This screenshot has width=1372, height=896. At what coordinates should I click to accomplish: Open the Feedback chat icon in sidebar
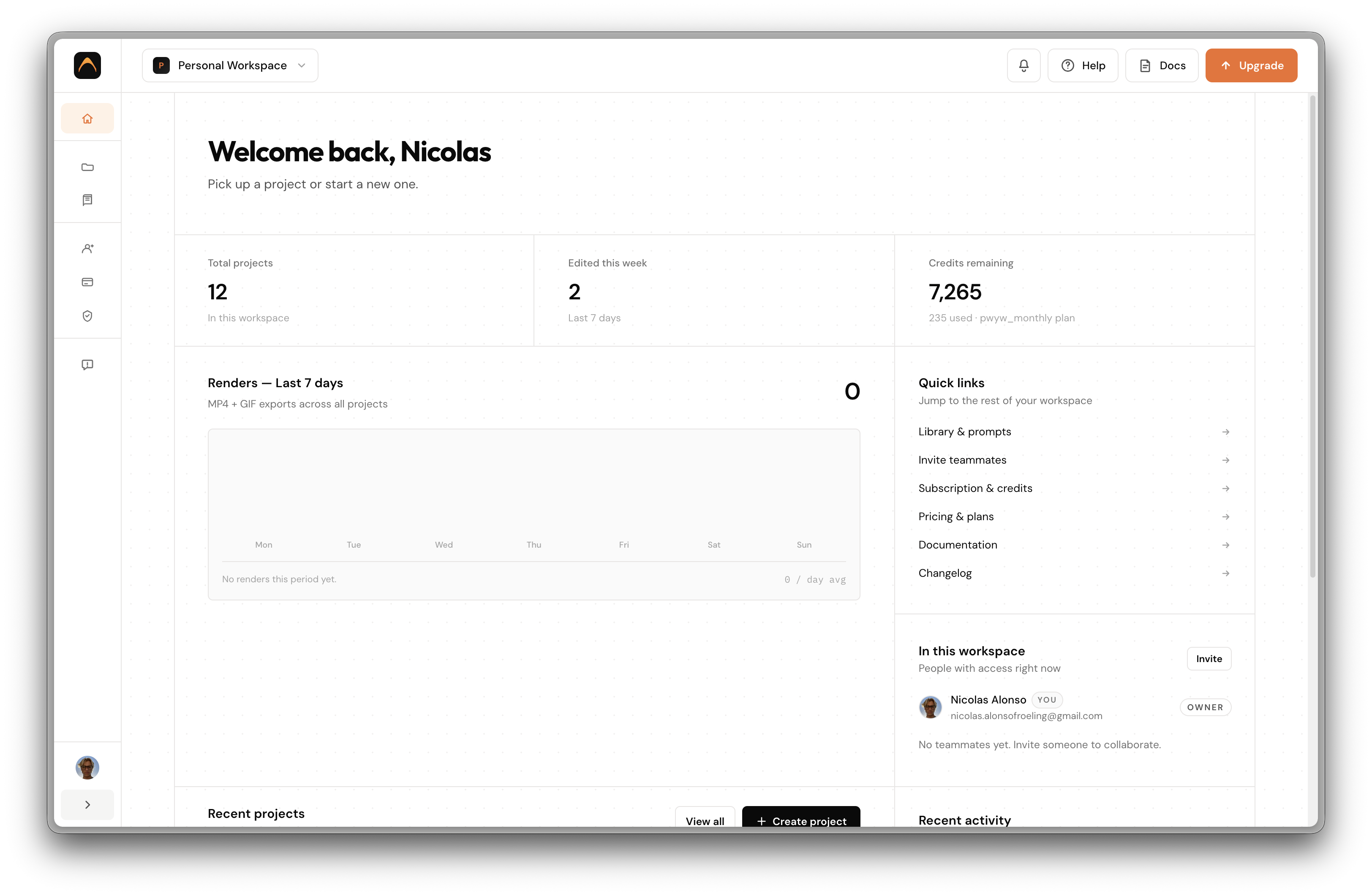tap(87, 365)
